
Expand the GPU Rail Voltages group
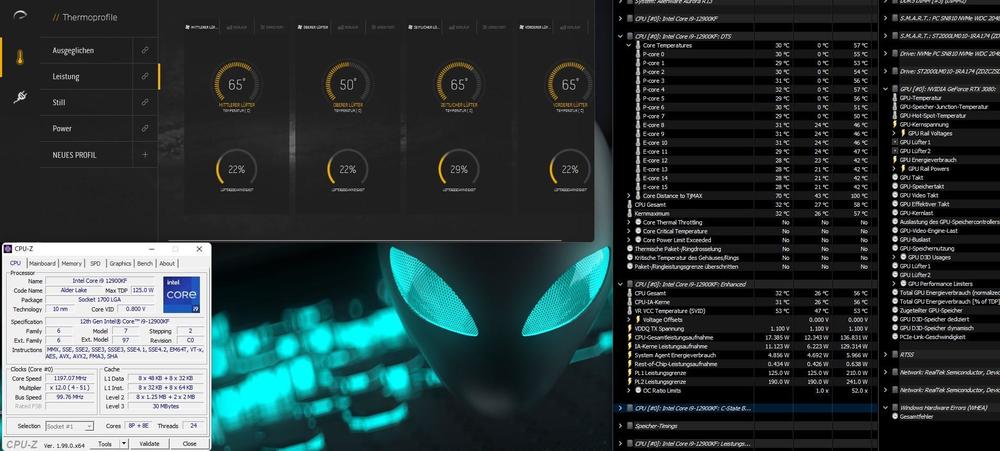tap(893, 133)
